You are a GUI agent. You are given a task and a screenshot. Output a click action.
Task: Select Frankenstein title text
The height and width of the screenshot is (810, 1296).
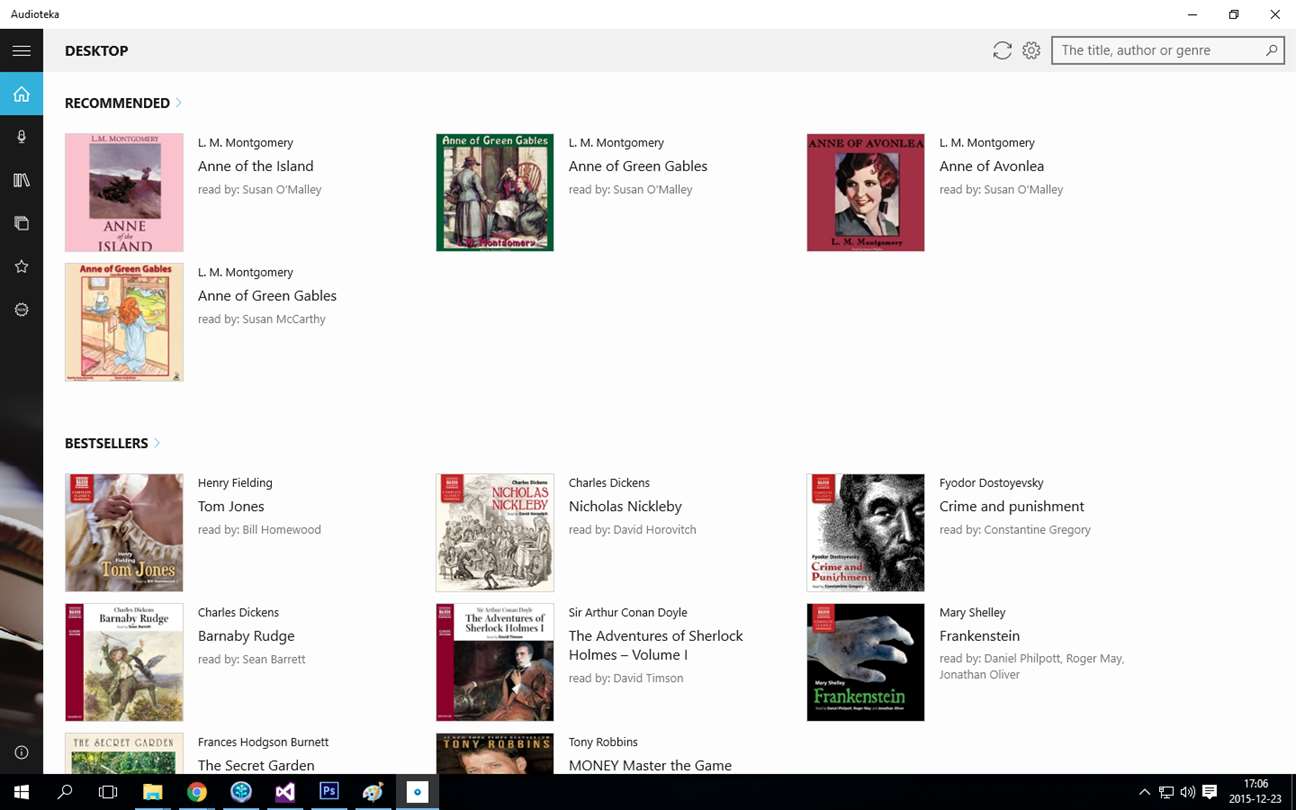pyautogui.click(x=980, y=636)
